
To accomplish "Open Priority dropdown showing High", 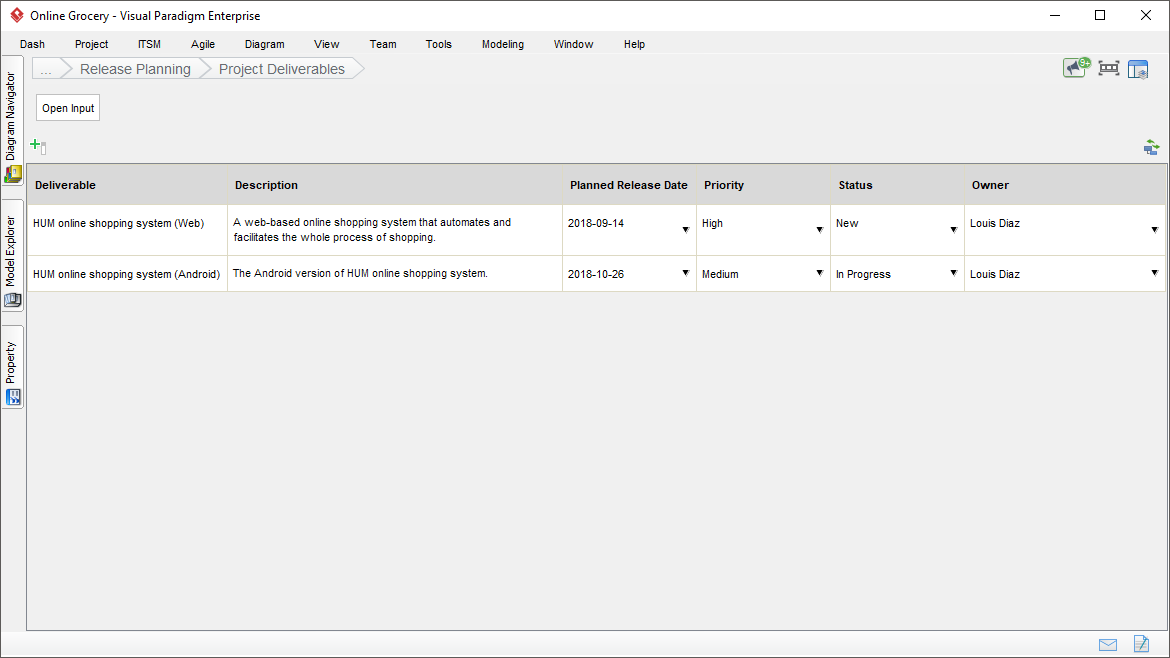I will tap(819, 230).
